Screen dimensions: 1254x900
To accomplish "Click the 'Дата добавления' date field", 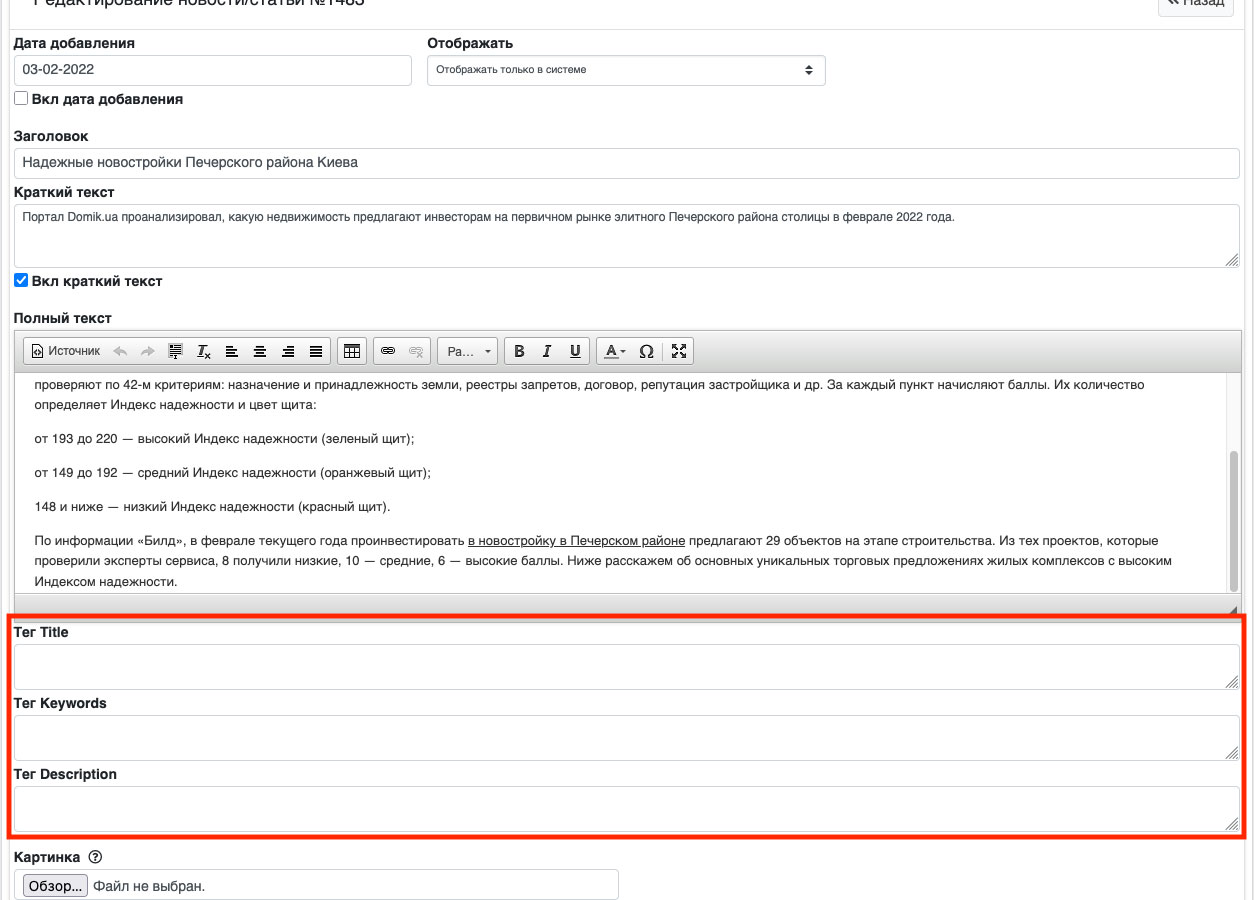I will [213, 70].
